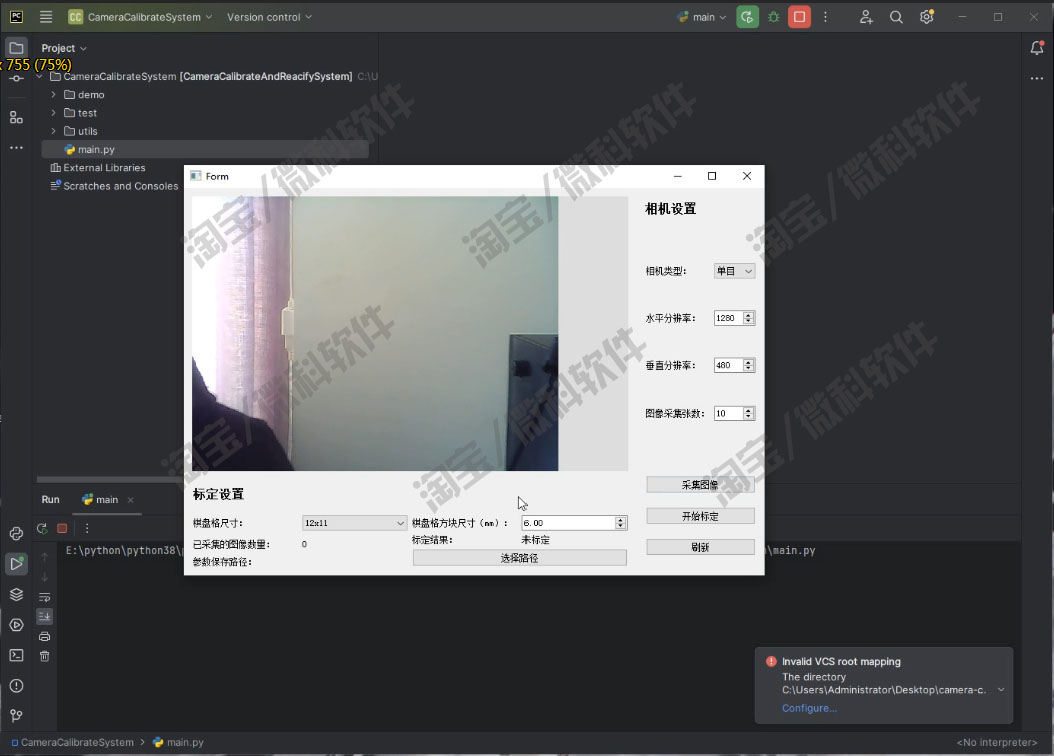Screen dimensions: 1054x756
Task: Decrease 垂直分辨率 with down arrow
Action: click(748, 369)
